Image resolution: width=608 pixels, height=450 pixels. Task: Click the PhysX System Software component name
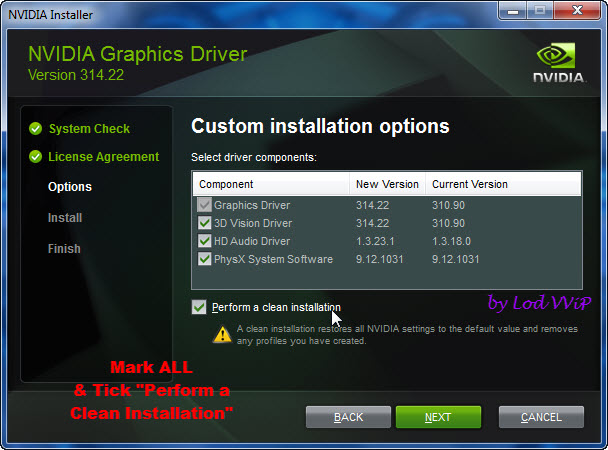pos(273,259)
